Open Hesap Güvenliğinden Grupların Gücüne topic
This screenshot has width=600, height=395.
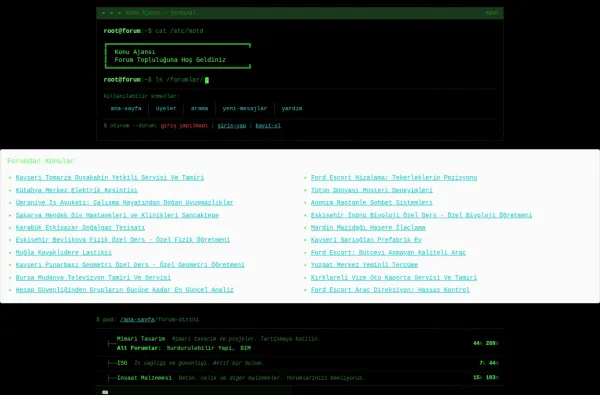124,290
